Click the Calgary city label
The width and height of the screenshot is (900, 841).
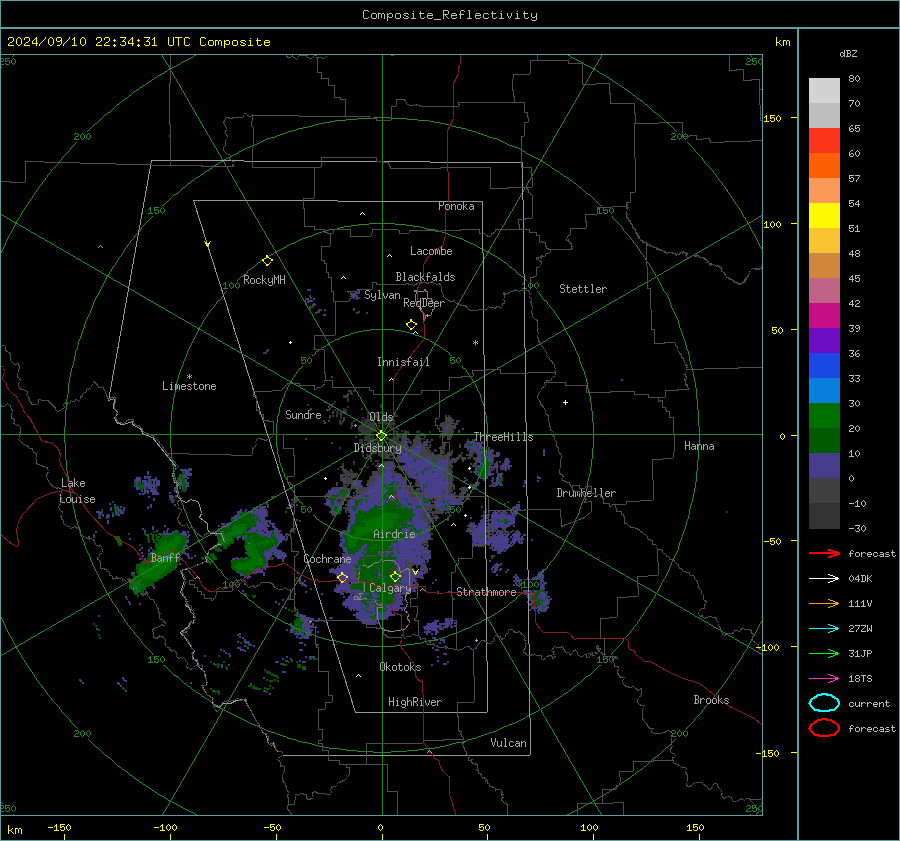click(390, 588)
